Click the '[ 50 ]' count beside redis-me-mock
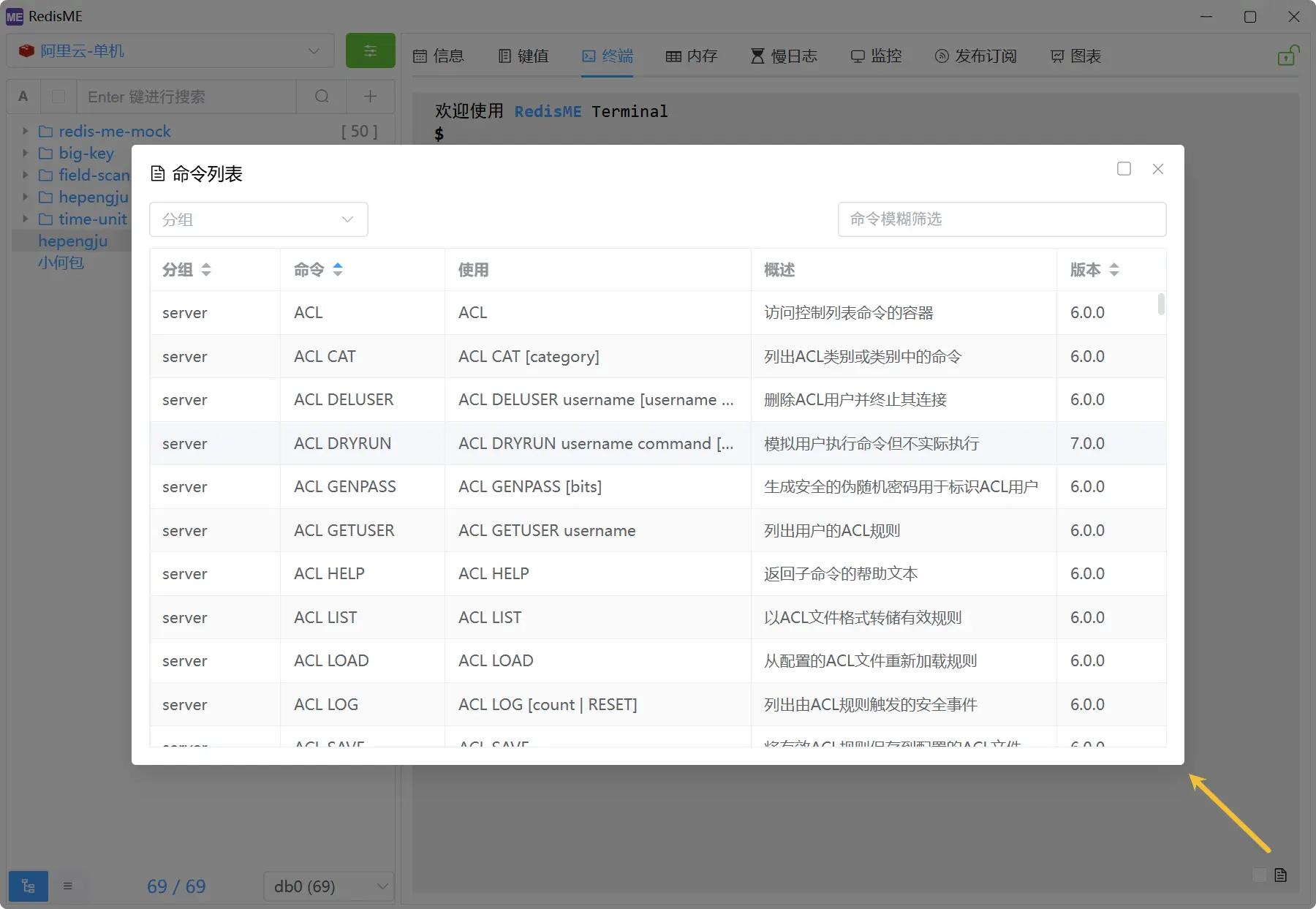1316x909 pixels. point(359,131)
